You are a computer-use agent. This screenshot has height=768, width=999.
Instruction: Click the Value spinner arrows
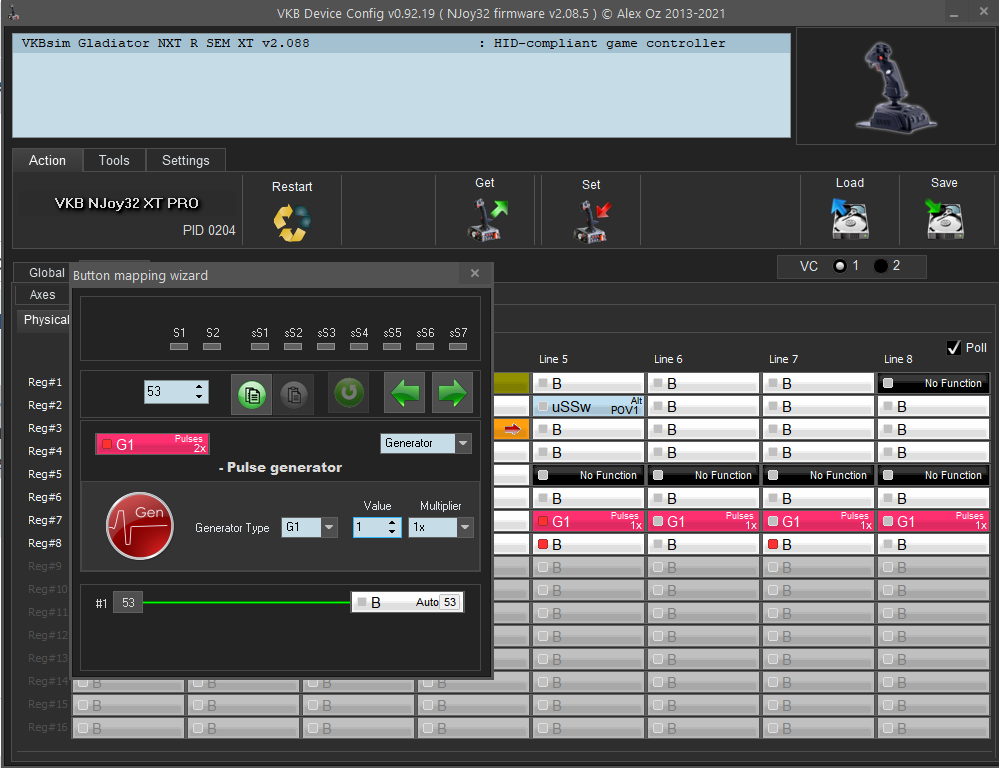point(392,527)
